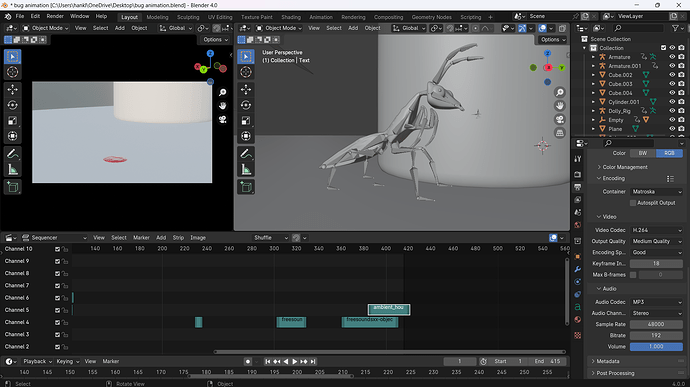The width and height of the screenshot is (690, 387).
Task: Click zoom magnifier icon in right viewport
Action: coord(560,92)
